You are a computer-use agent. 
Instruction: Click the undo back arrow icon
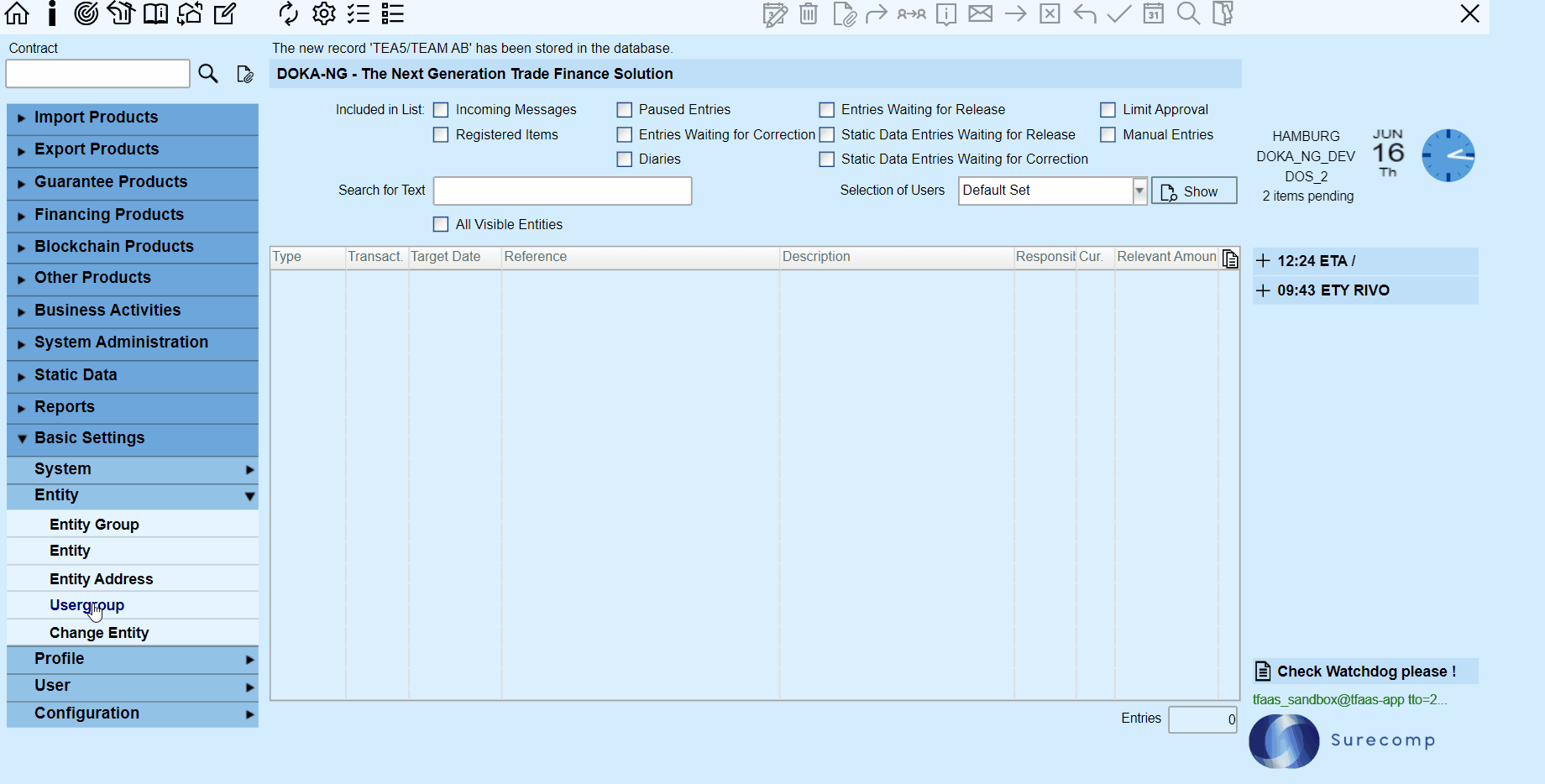pos(1085,13)
